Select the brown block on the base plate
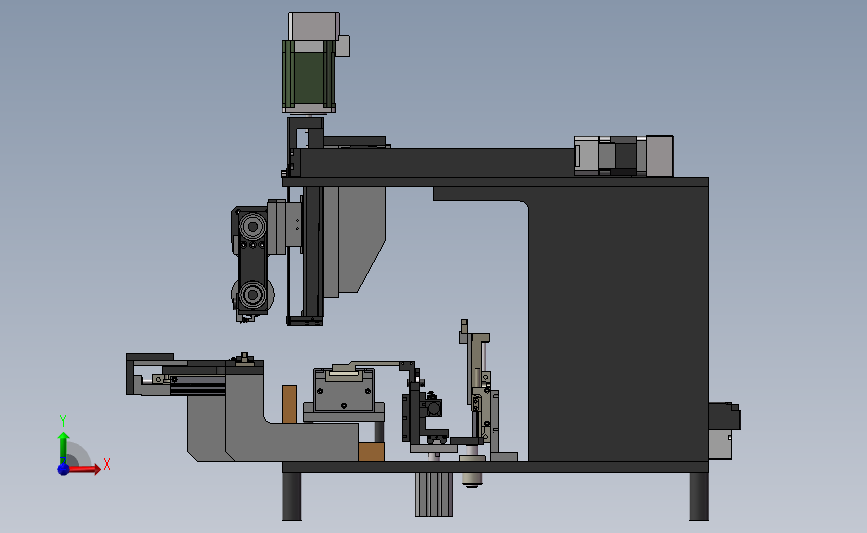 click(371, 451)
